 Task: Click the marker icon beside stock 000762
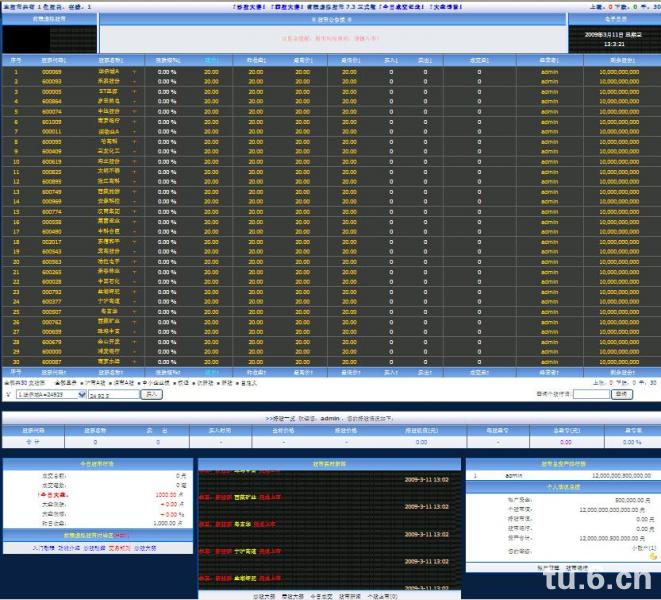pos(134,322)
